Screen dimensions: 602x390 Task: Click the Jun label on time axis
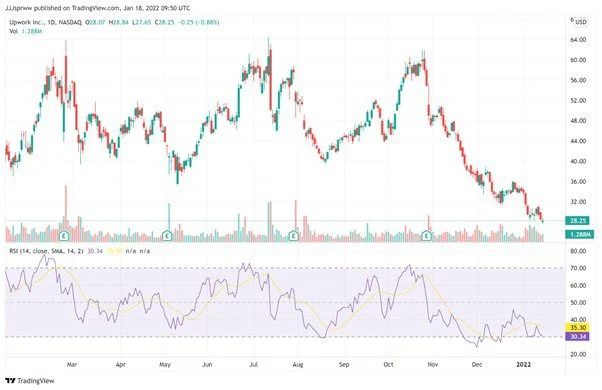[x=207, y=364]
